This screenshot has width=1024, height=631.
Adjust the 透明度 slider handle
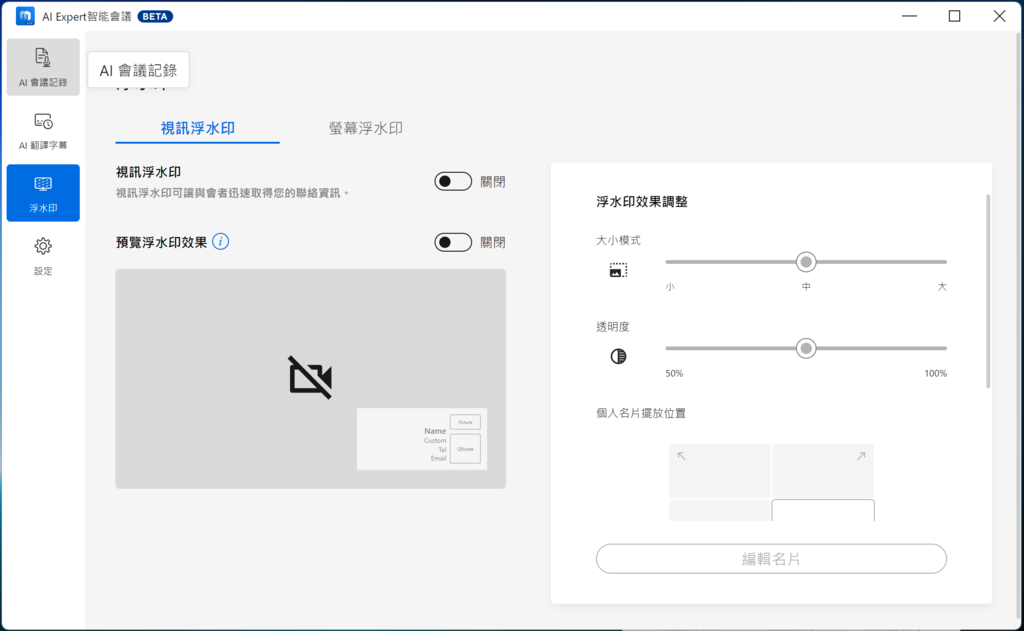click(x=806, y=348)
